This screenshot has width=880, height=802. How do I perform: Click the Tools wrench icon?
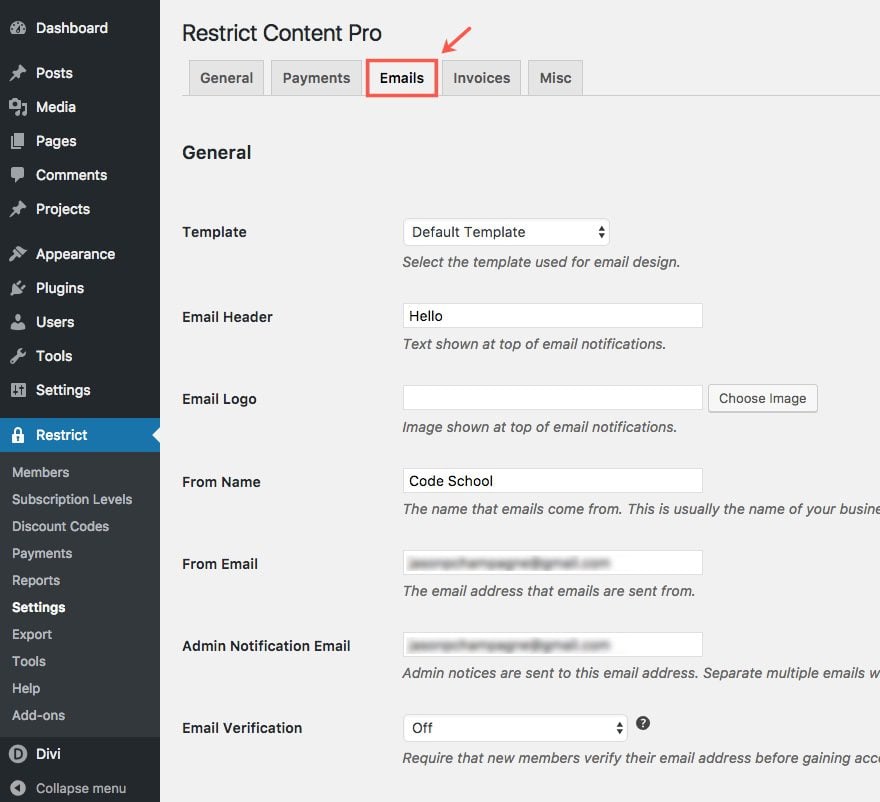(x=18, y=356)
